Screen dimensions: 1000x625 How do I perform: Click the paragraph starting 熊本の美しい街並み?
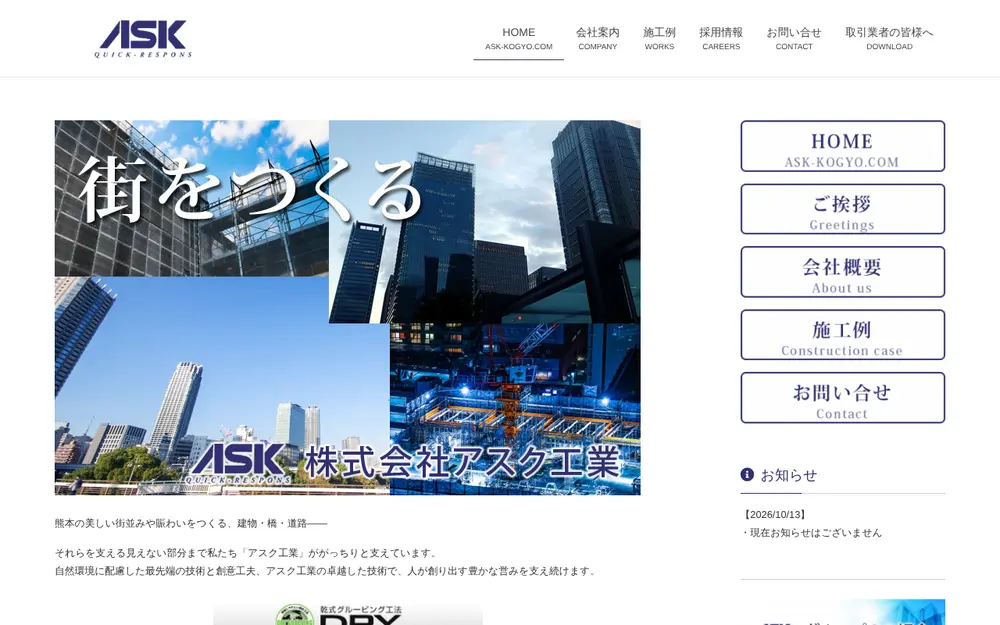(191, 524)
